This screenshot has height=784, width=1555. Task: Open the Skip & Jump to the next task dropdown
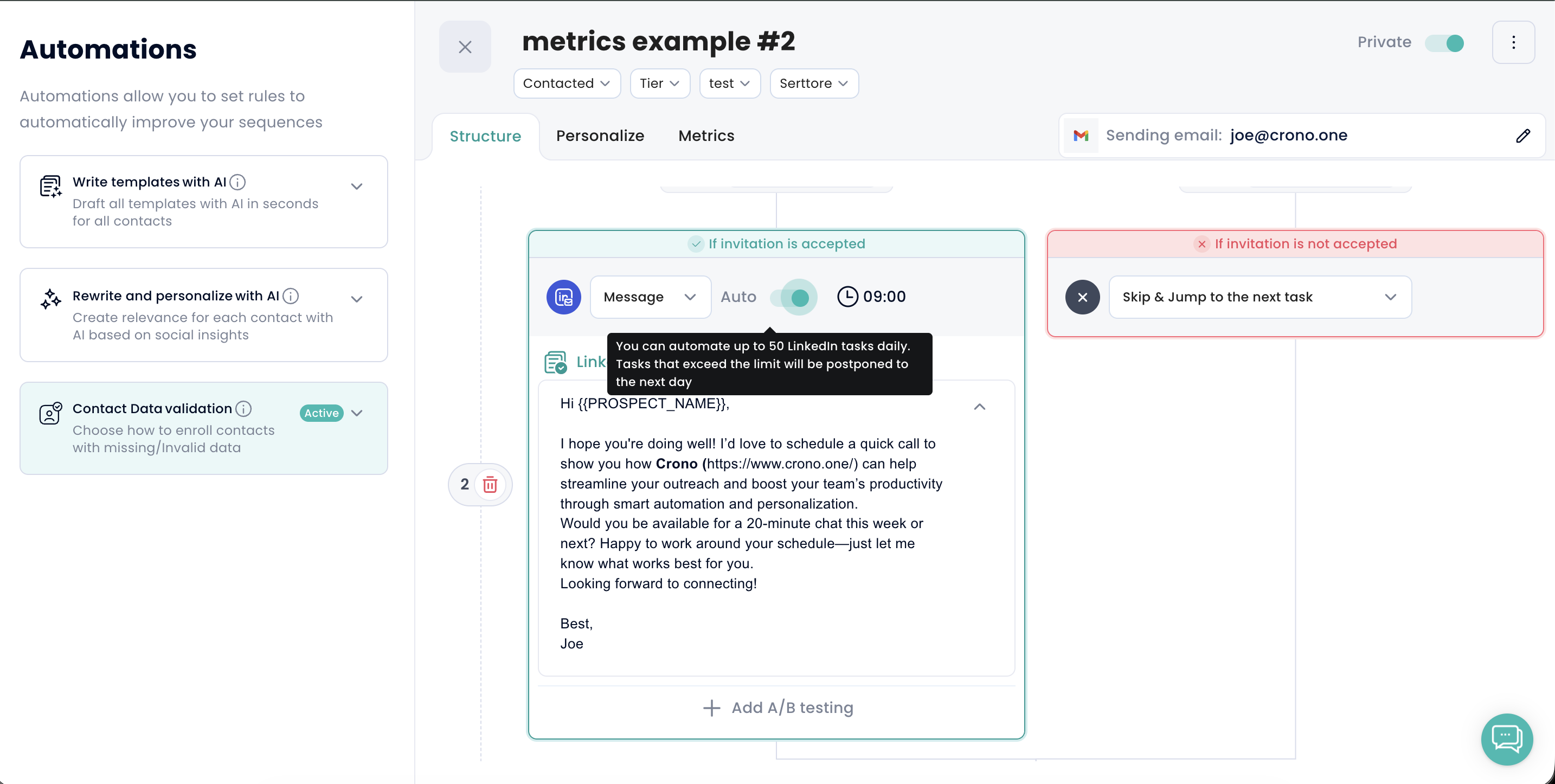click(x=1259, y=297)
